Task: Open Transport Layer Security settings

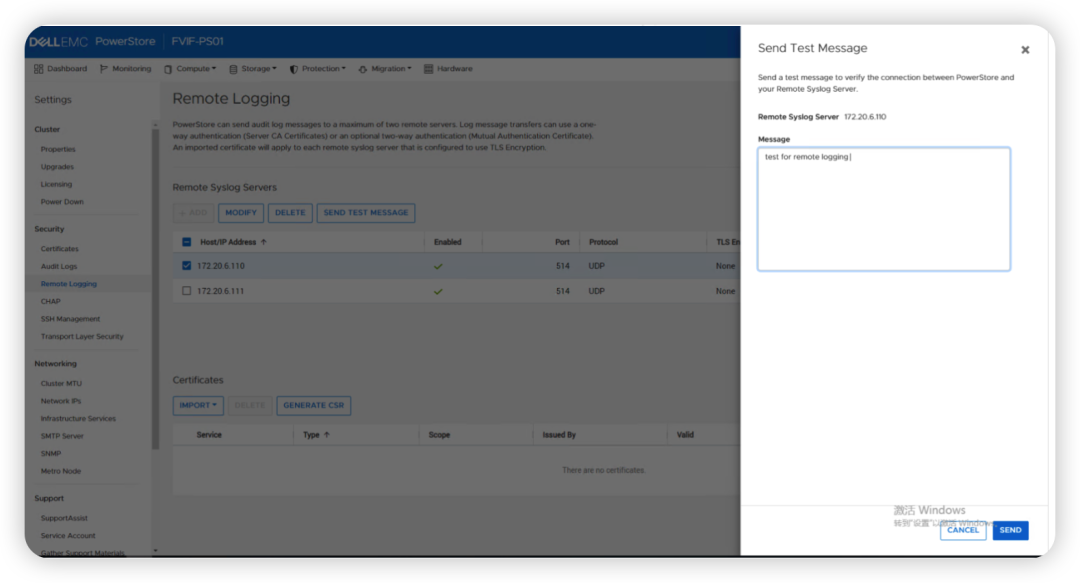Action: 82,336
